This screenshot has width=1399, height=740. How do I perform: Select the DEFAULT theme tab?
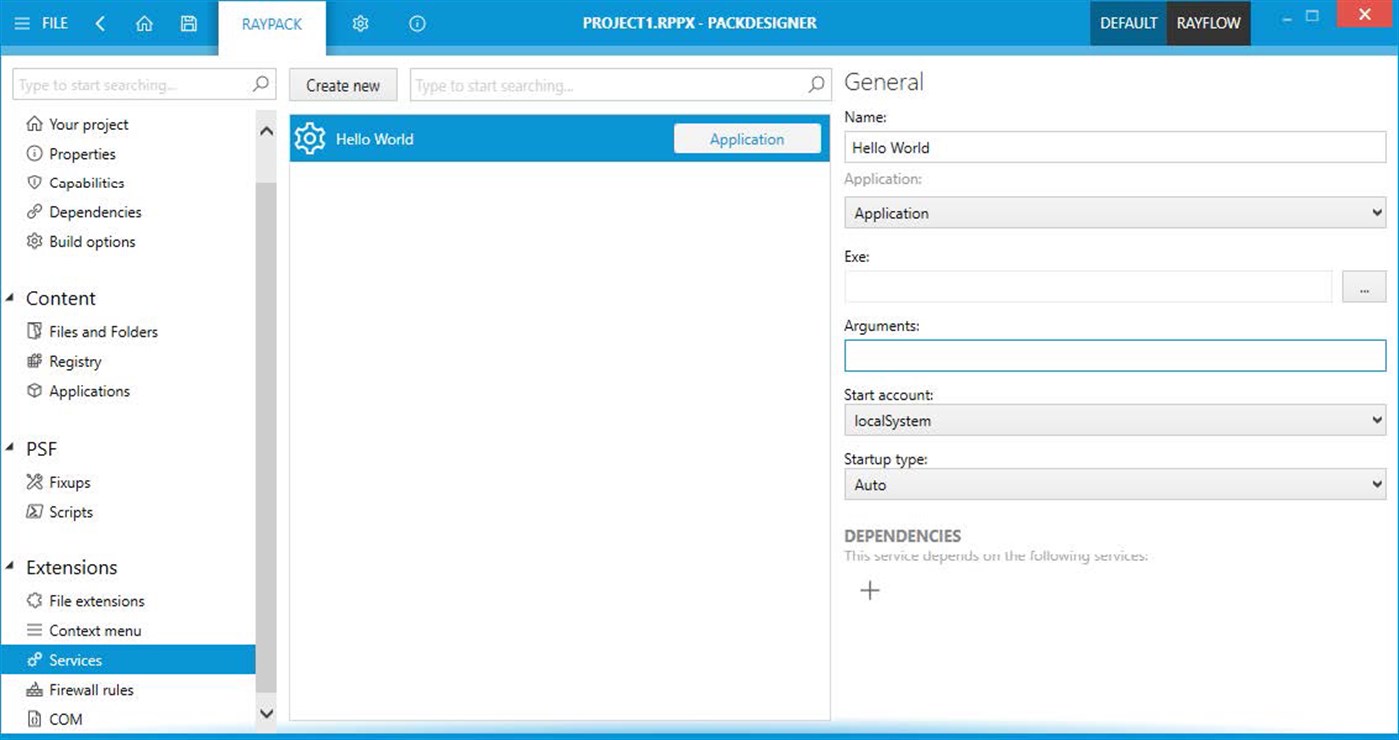click(x=1128, y=23)
